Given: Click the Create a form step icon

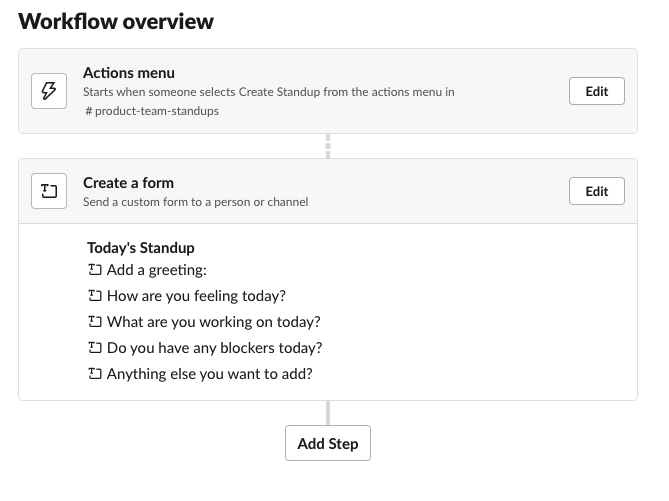Looking at the screenshot, I should pos(49,191).
